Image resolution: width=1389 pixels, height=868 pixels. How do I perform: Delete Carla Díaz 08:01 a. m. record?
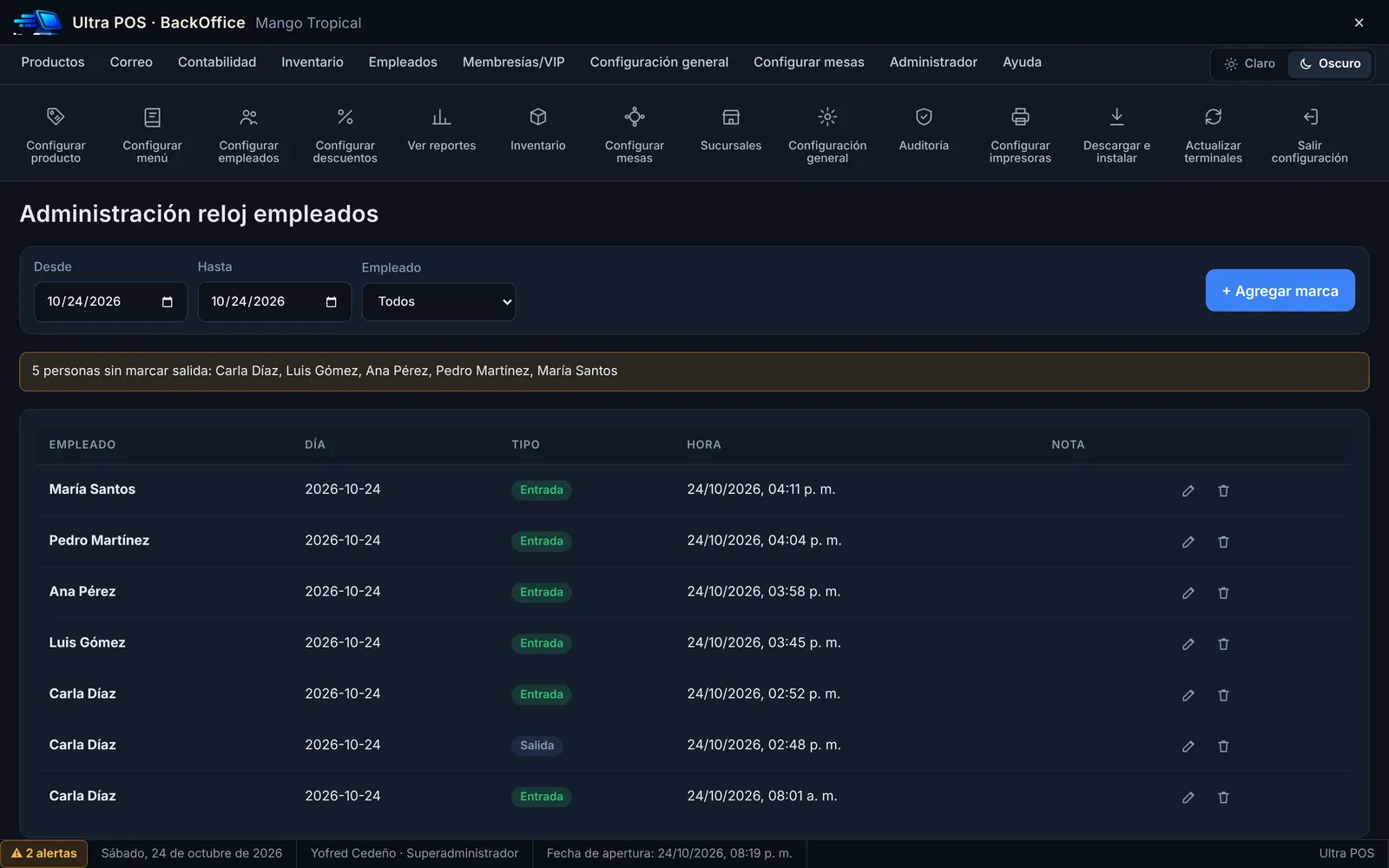1223,798
